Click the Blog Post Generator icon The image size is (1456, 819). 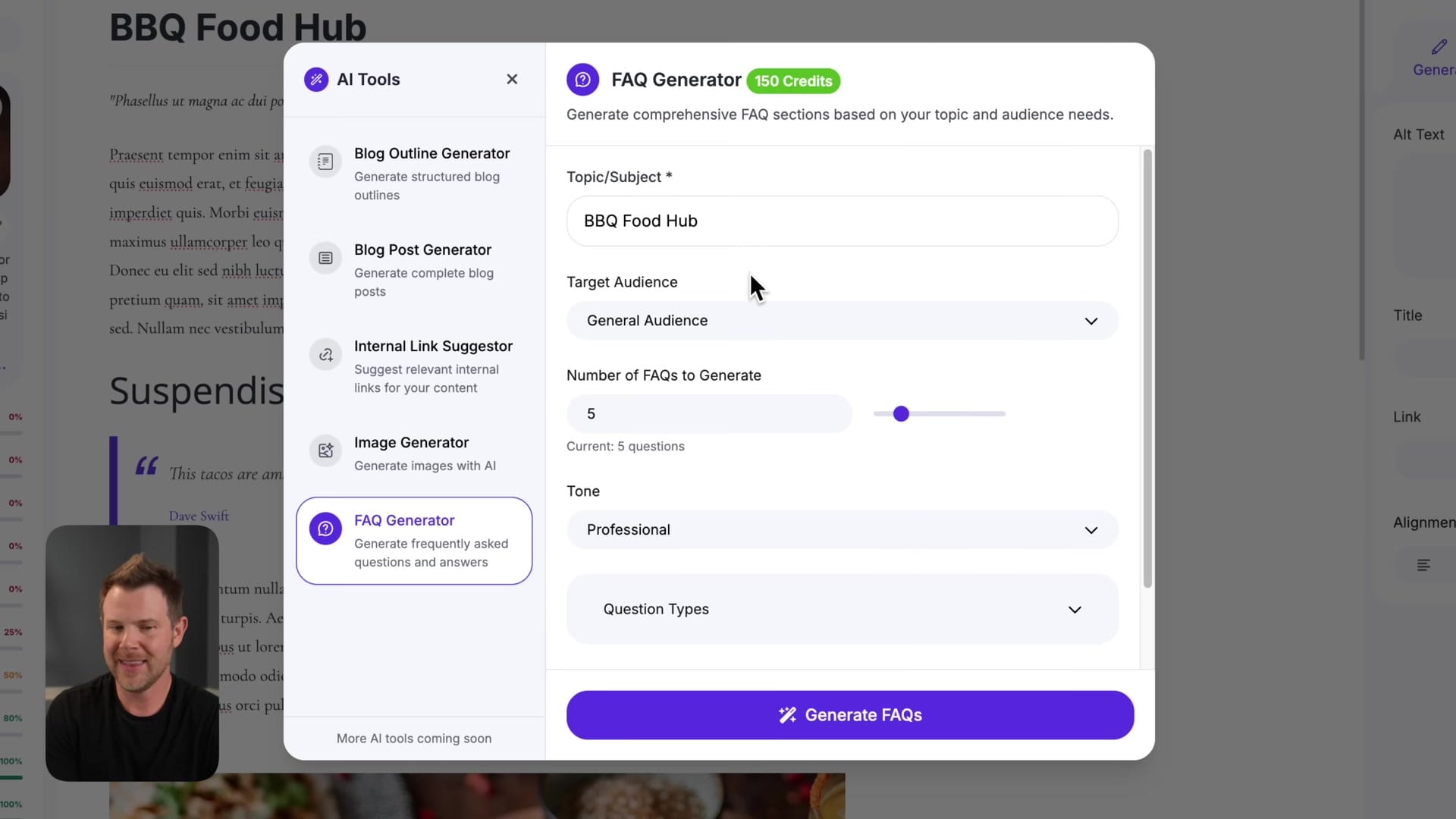pyautogui.click(x=325, y=258)
